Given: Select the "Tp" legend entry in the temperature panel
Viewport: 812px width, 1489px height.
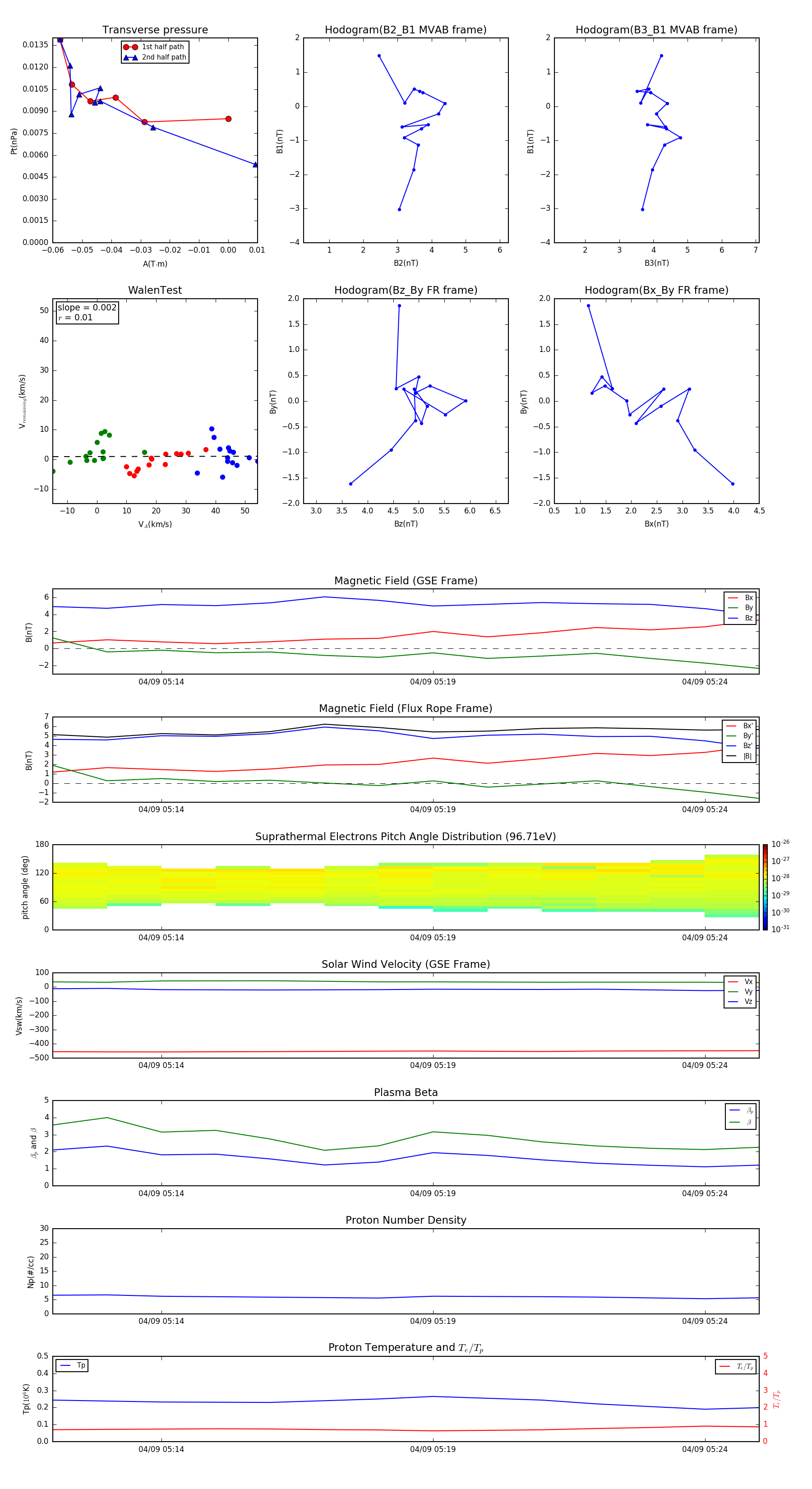Looking at the screenshot, I should (72, 1365).
